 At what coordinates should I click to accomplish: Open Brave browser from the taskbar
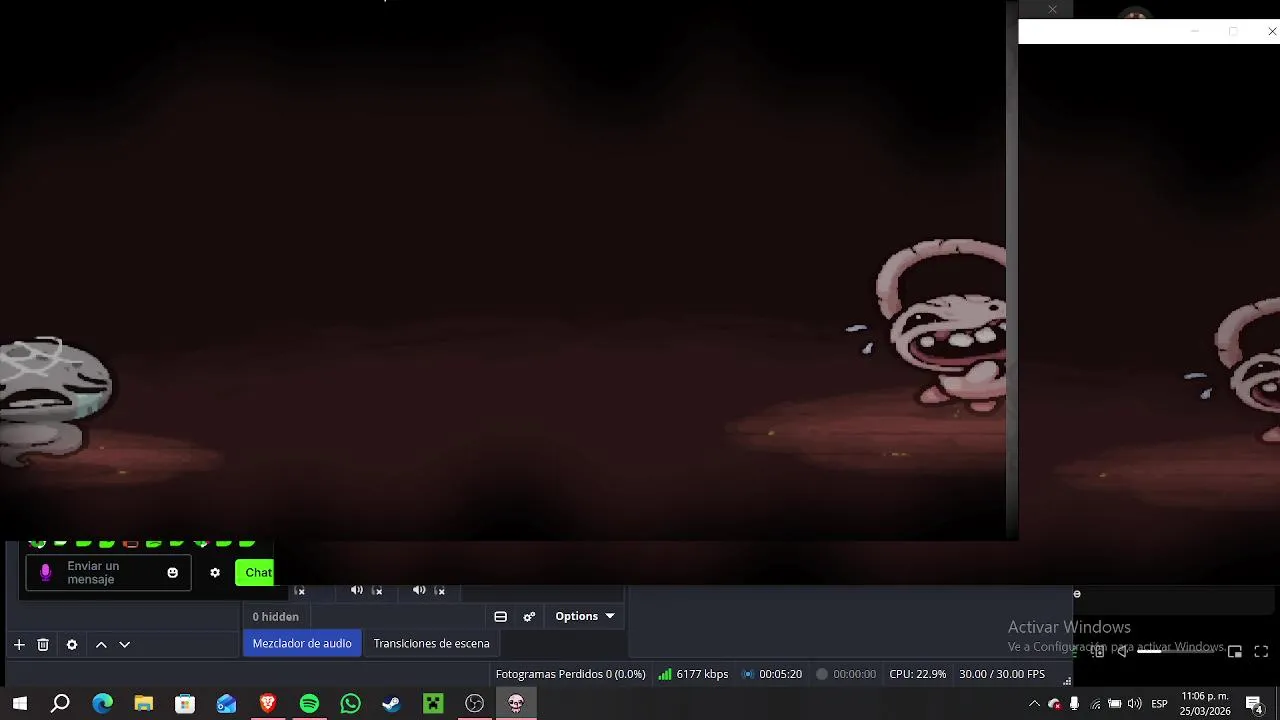click(267, 704)
